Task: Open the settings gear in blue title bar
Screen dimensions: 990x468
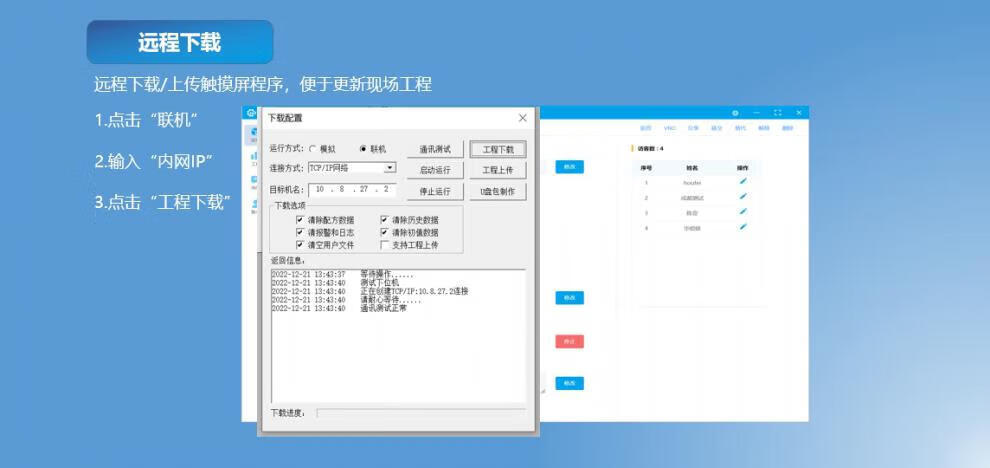Action: (735, 113)
